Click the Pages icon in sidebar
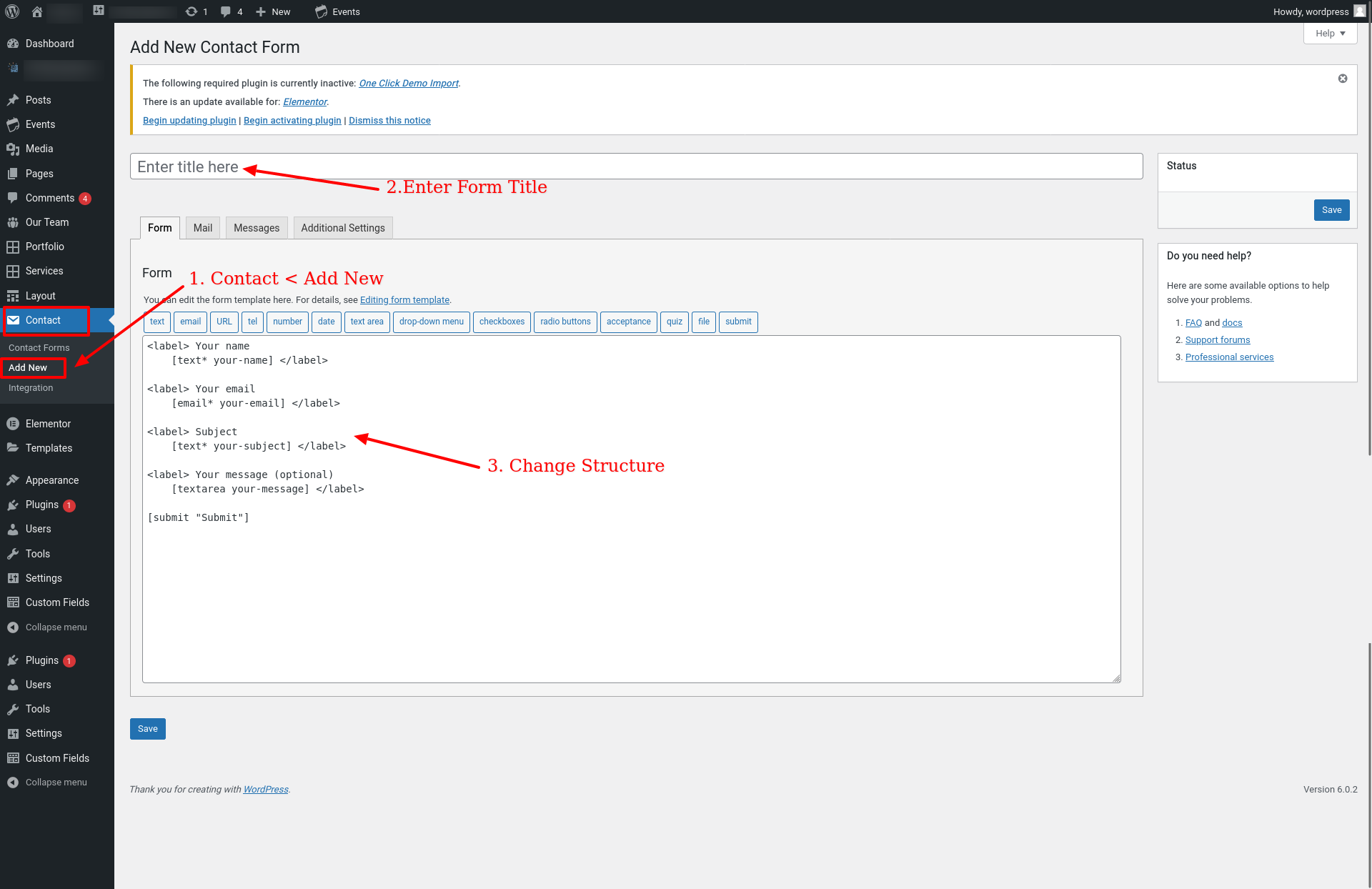Screen dimensions: 1372x889 coord(13,174)
